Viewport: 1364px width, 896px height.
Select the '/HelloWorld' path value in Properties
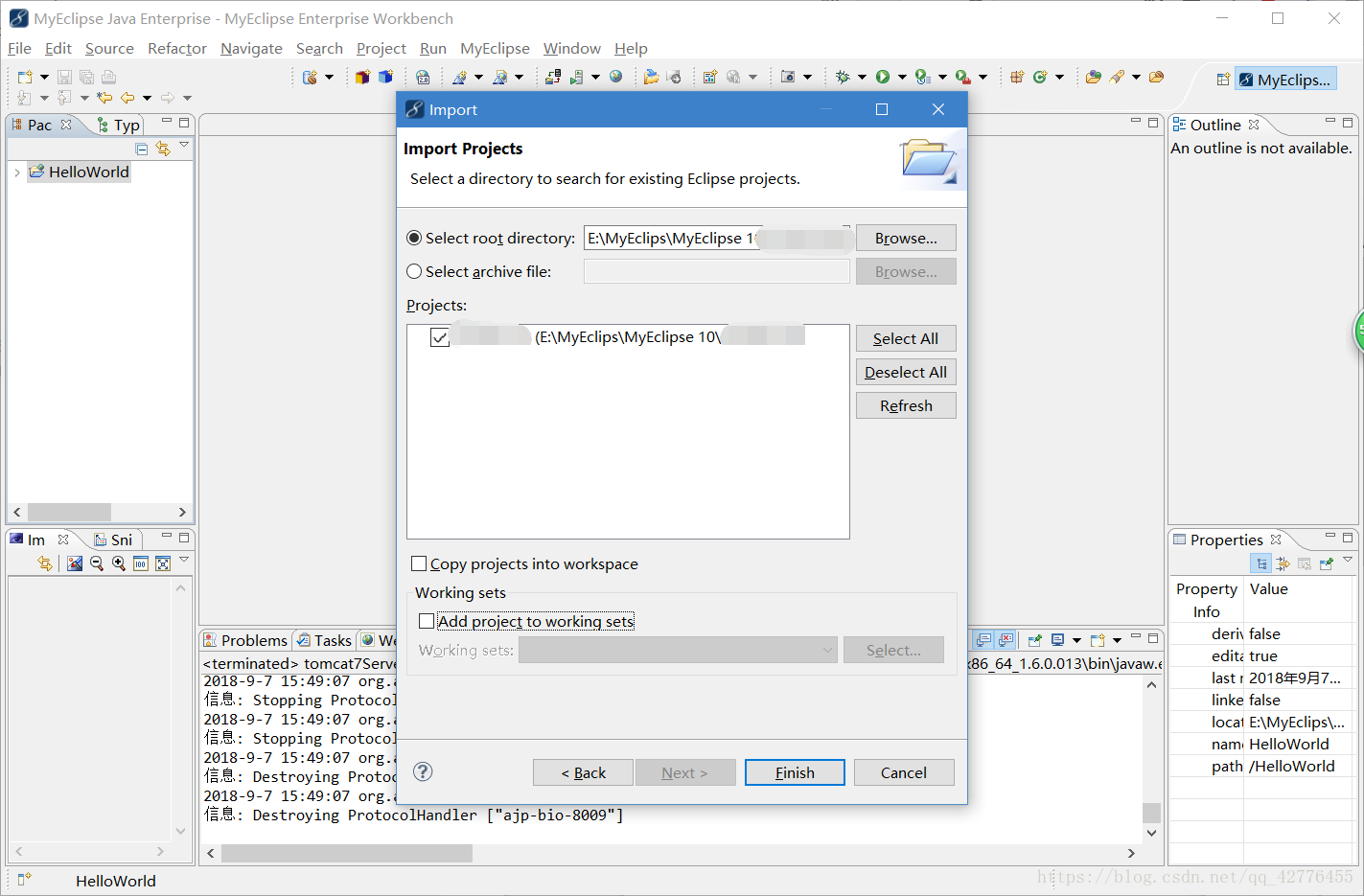(x=1291, y=766)
